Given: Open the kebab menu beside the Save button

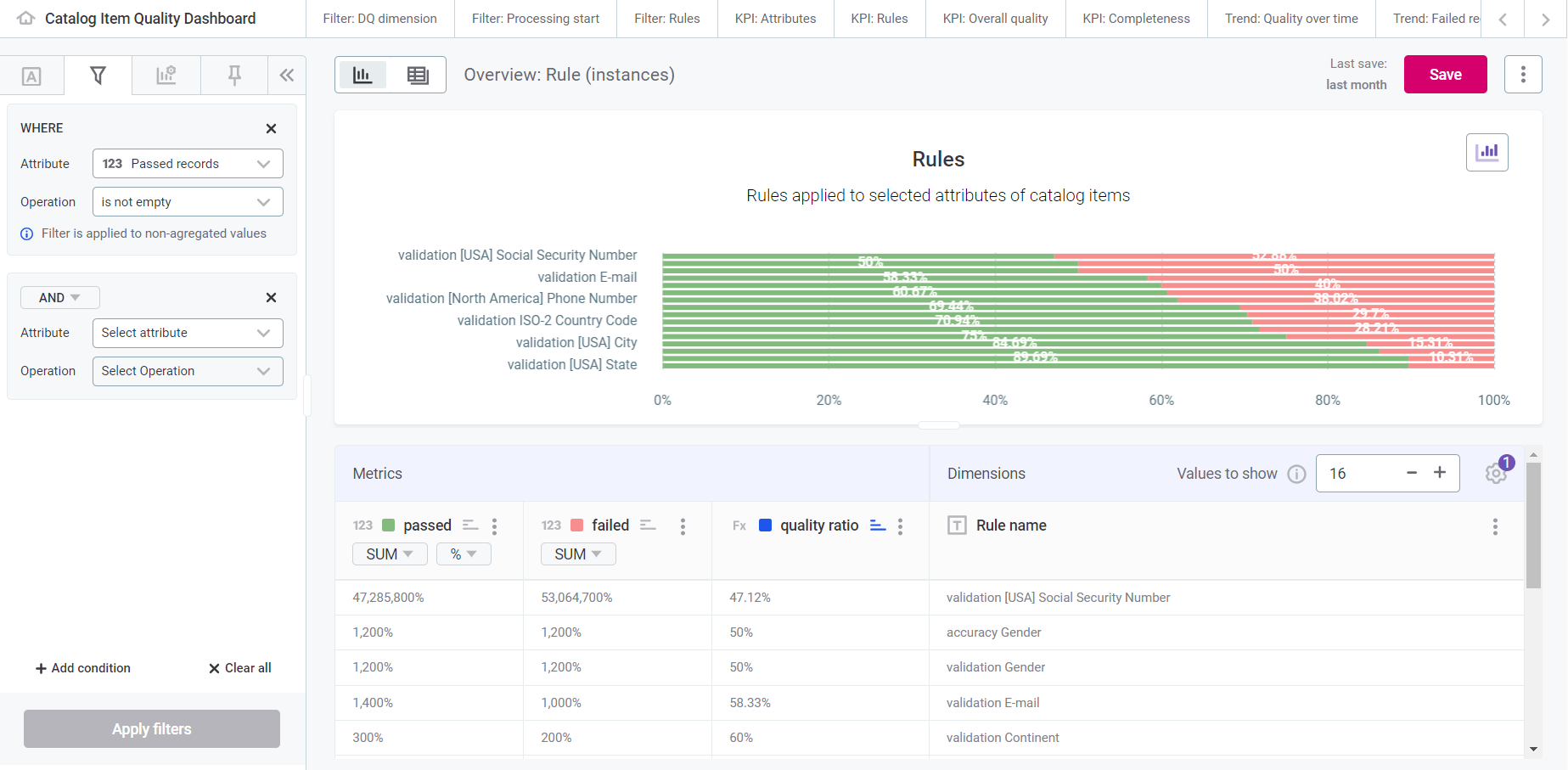Looking at the screenshot, I should coord(1523,74).
